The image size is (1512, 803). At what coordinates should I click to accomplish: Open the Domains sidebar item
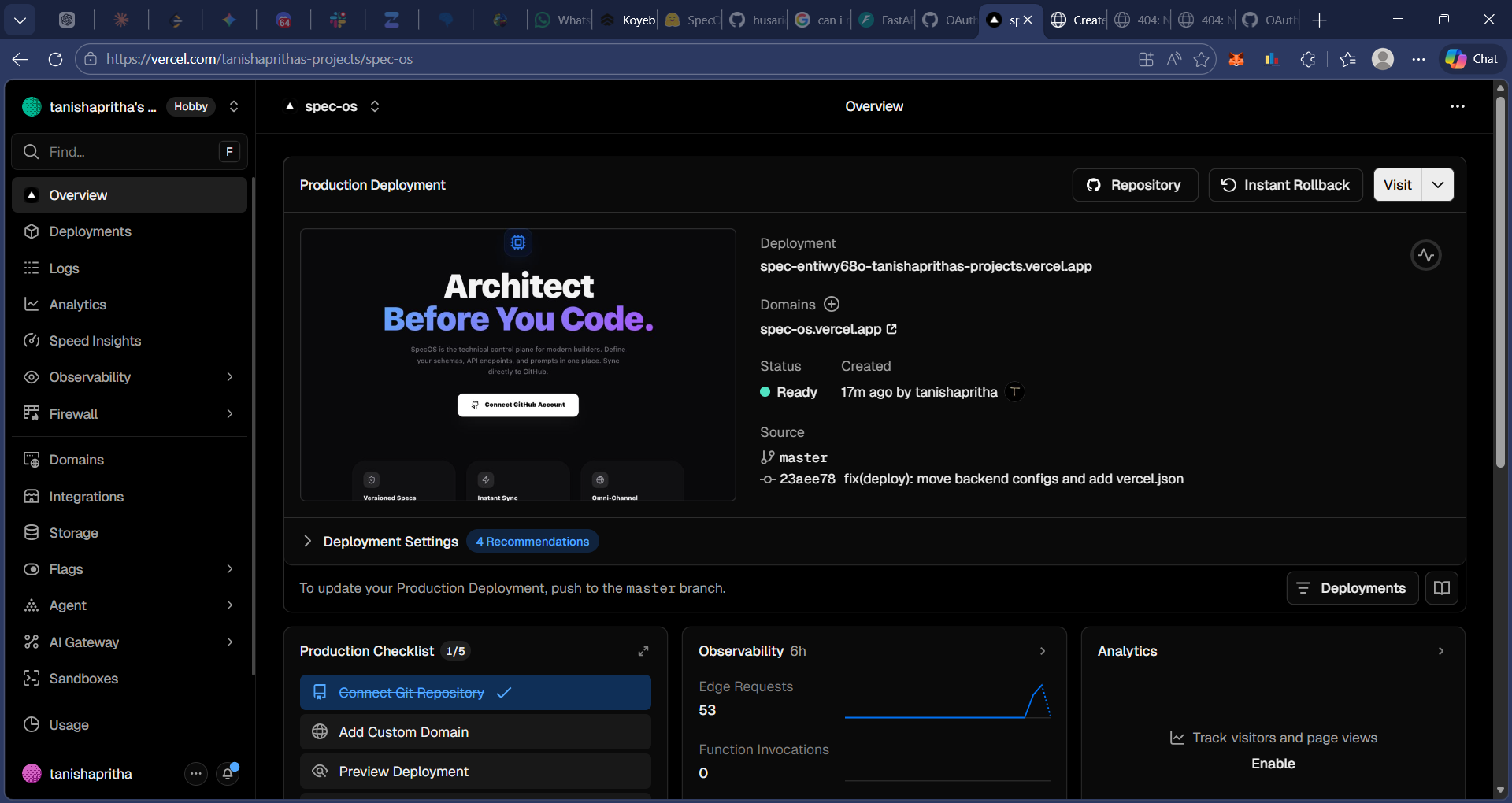pos(129,460)
